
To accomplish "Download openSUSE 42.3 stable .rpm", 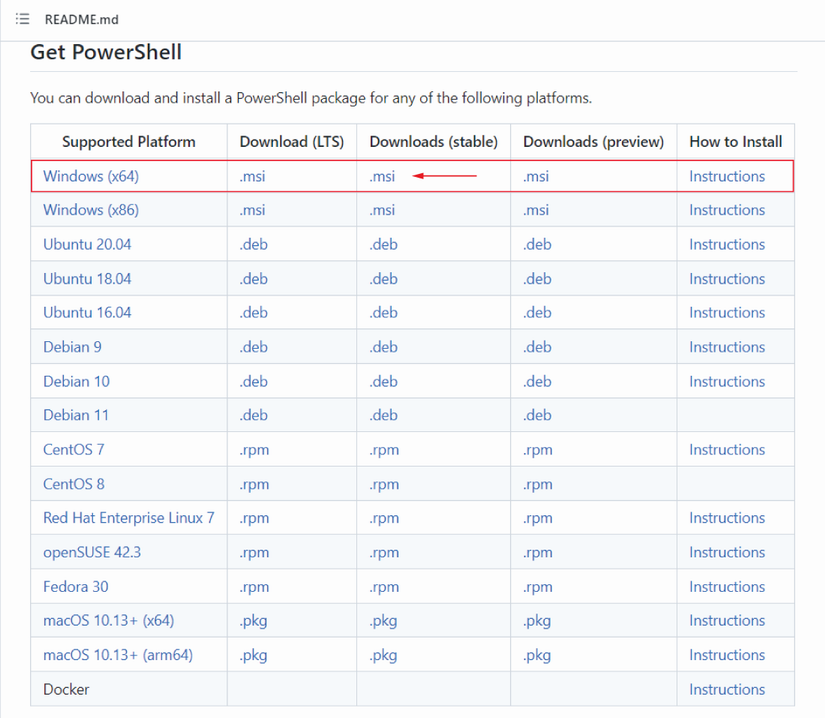I will pyautogui.click(x=384, y=552).
